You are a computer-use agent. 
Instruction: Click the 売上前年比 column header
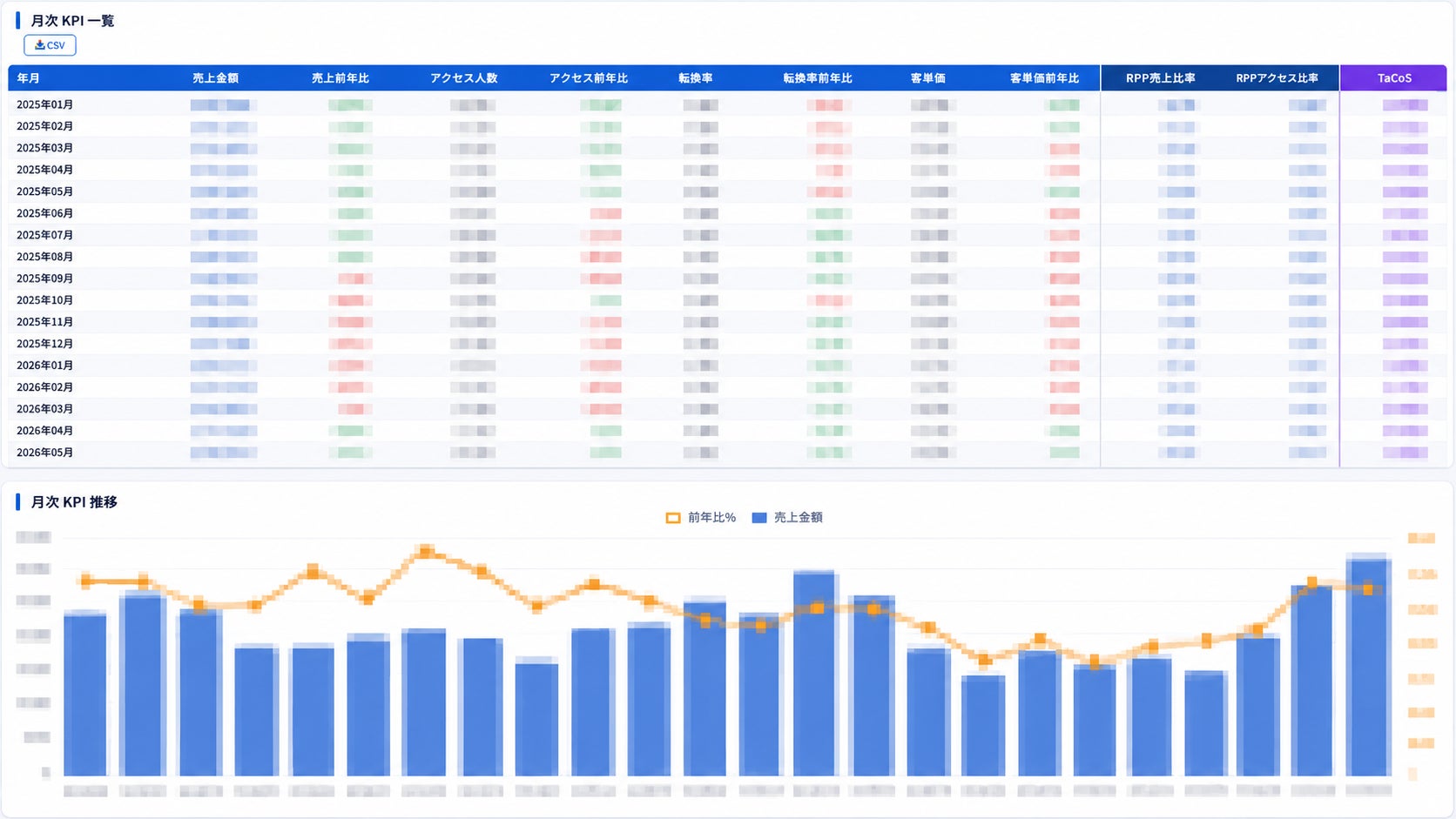[340, 78]
